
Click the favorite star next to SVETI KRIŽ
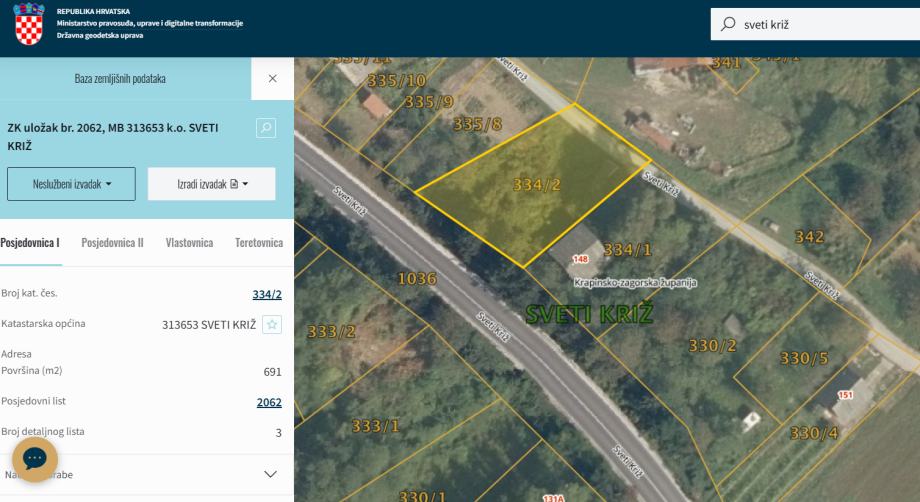tap(272, 324)
